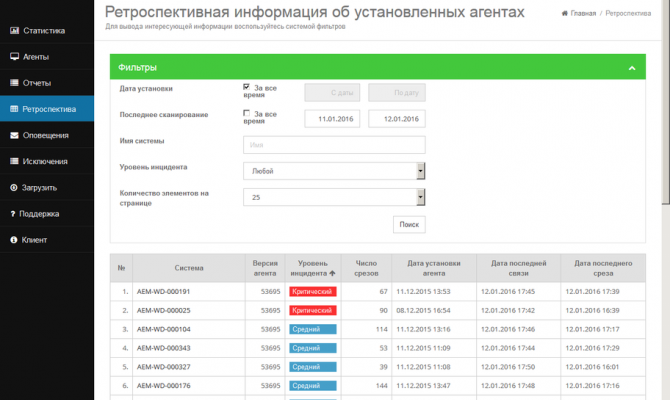Click the 12.01.2016 scan end date field

pos(397,119)
